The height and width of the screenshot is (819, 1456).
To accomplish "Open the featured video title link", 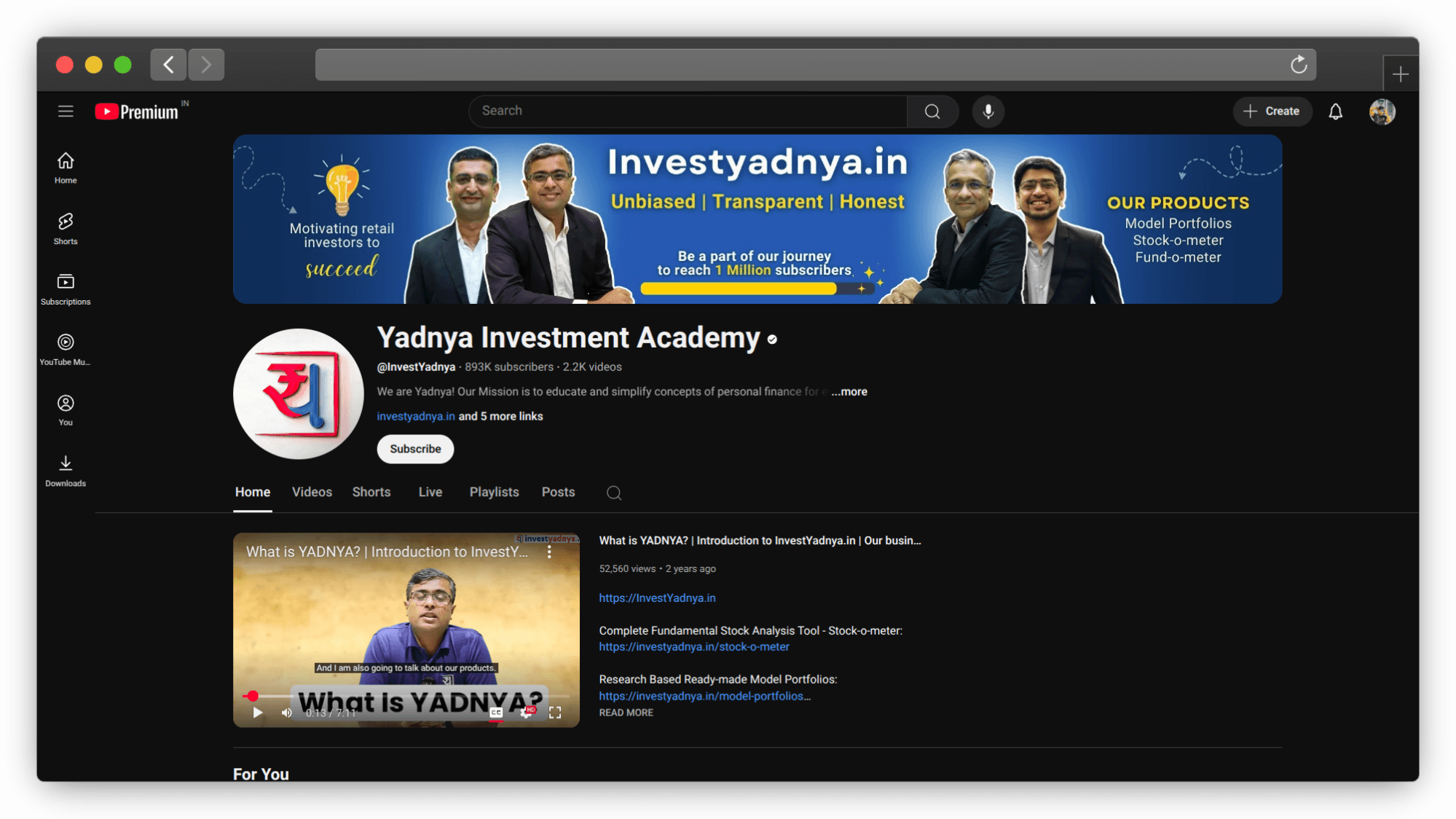I will [x=760, y=541].
